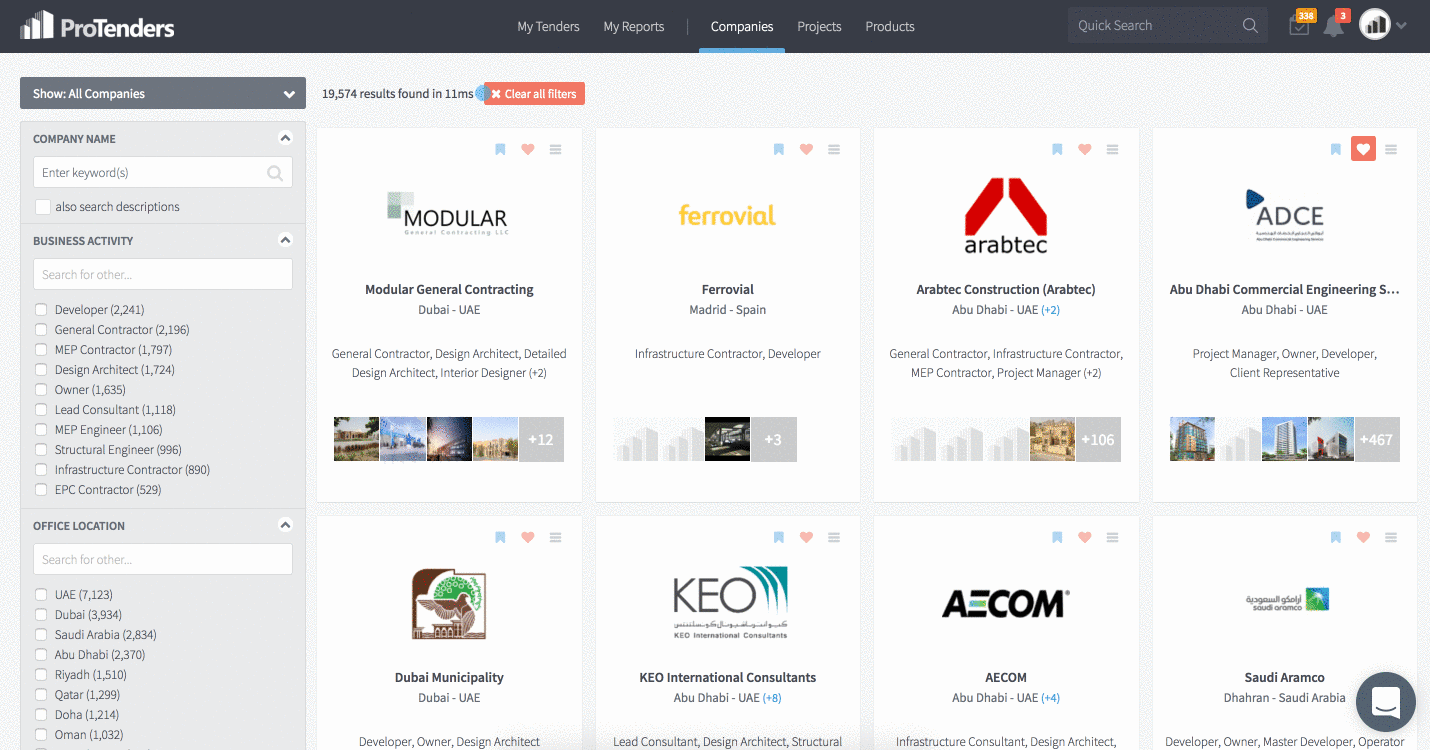
Task: Bookmark Modular General Contracting card
Action: pyautogui.click(x=500, y=149)
